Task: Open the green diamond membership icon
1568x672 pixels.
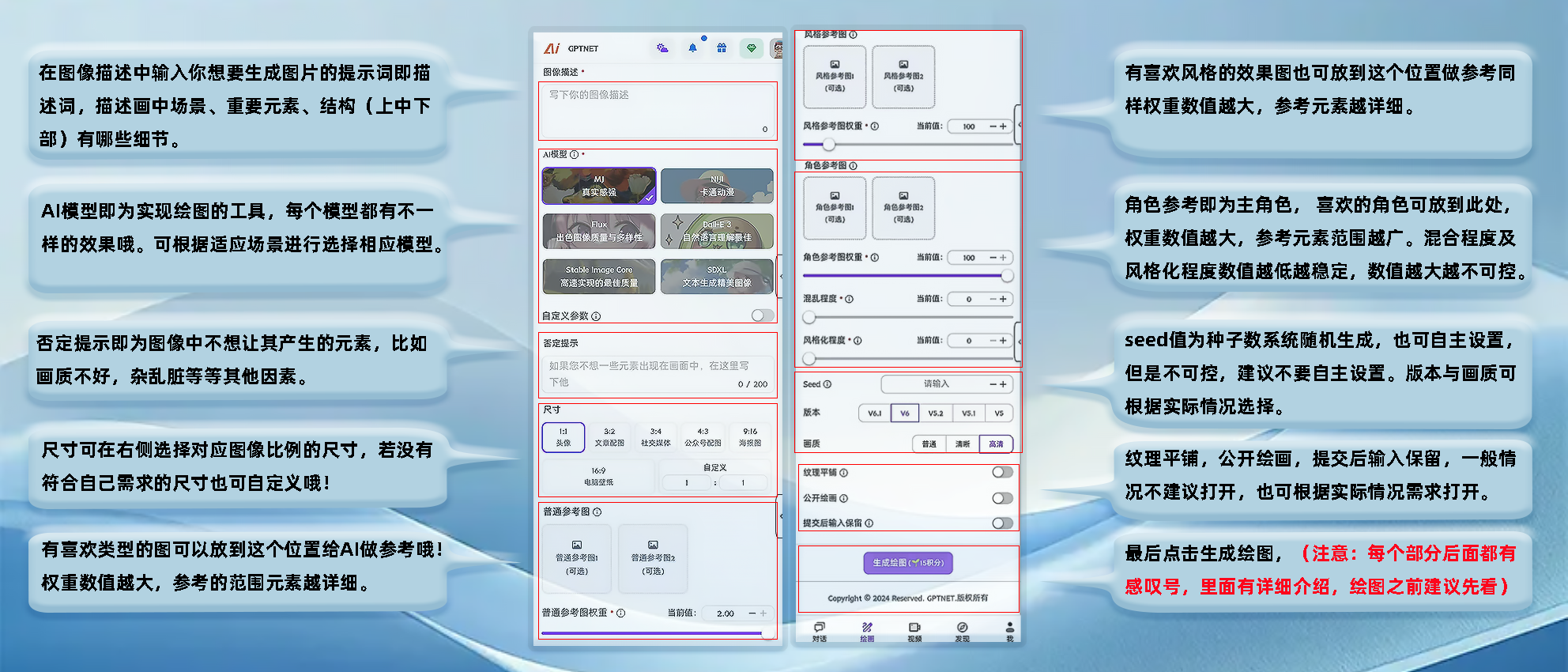Action: point(752,48)
